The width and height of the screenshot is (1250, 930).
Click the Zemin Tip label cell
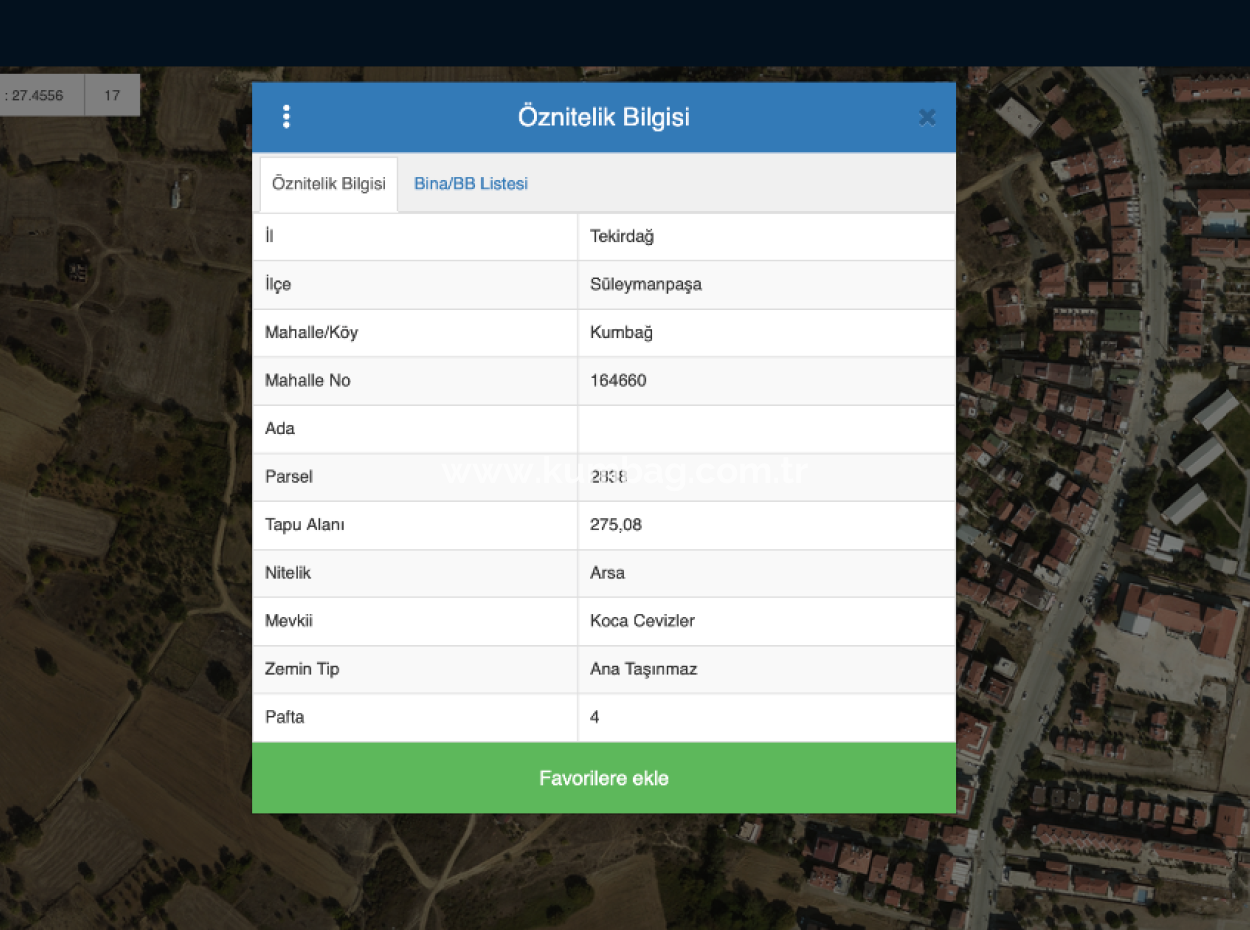coord(302,669)
